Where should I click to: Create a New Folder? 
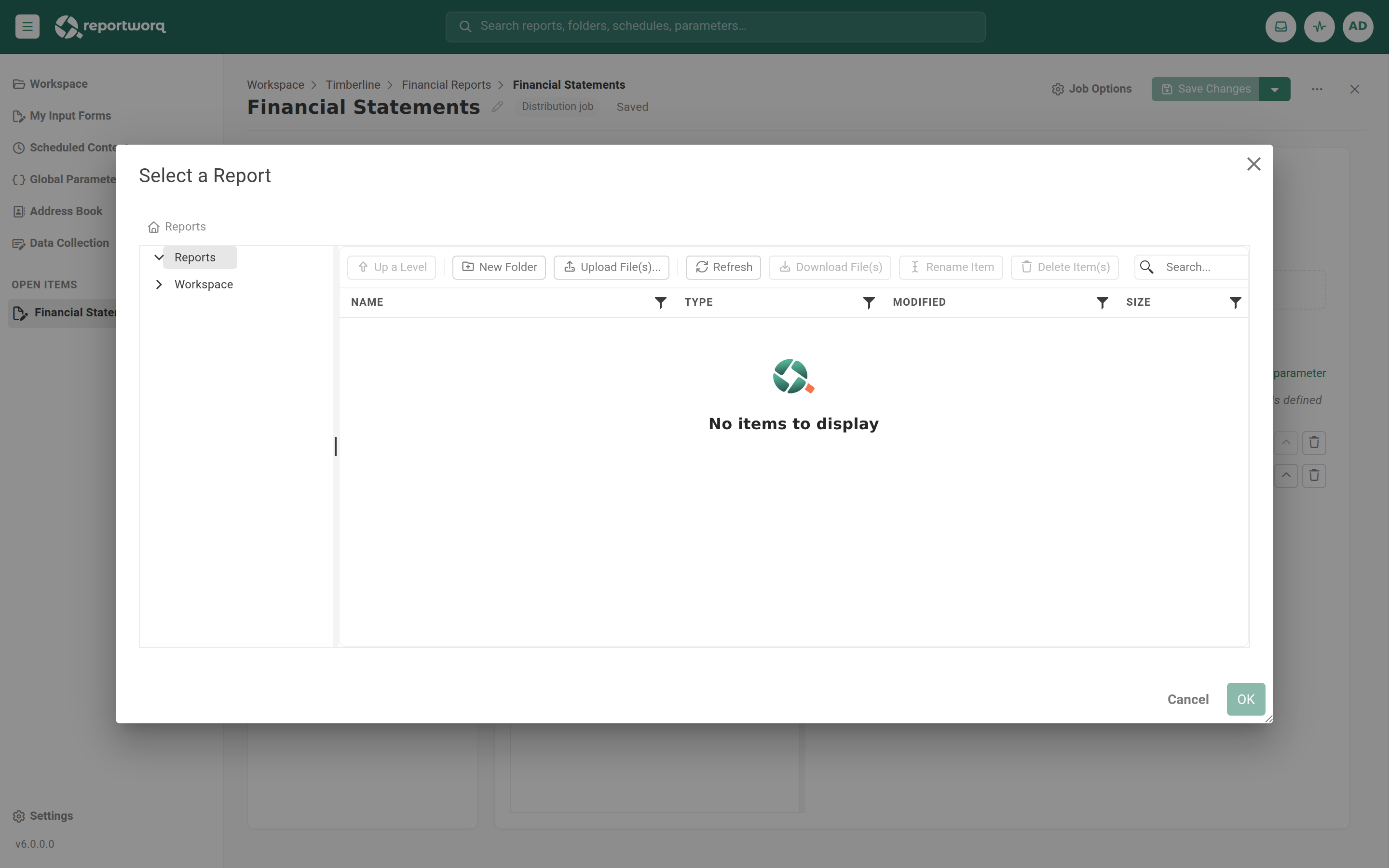pyautogui.click(x=499, y=267)
